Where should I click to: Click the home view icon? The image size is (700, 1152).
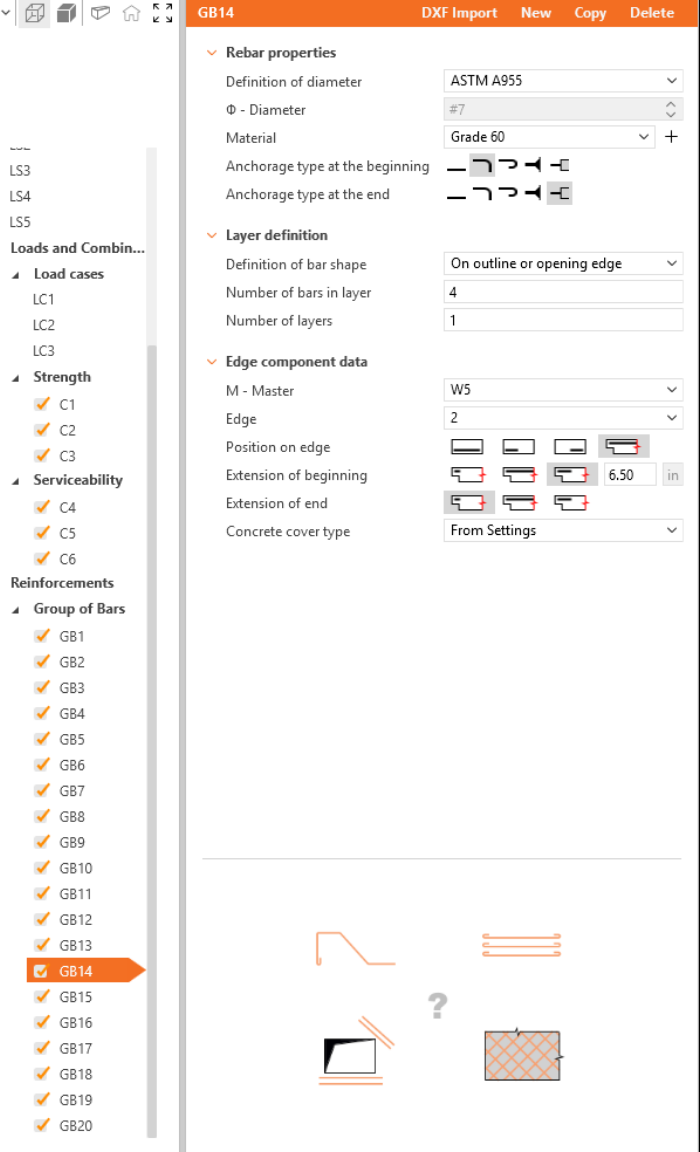[x=131, y=13]
